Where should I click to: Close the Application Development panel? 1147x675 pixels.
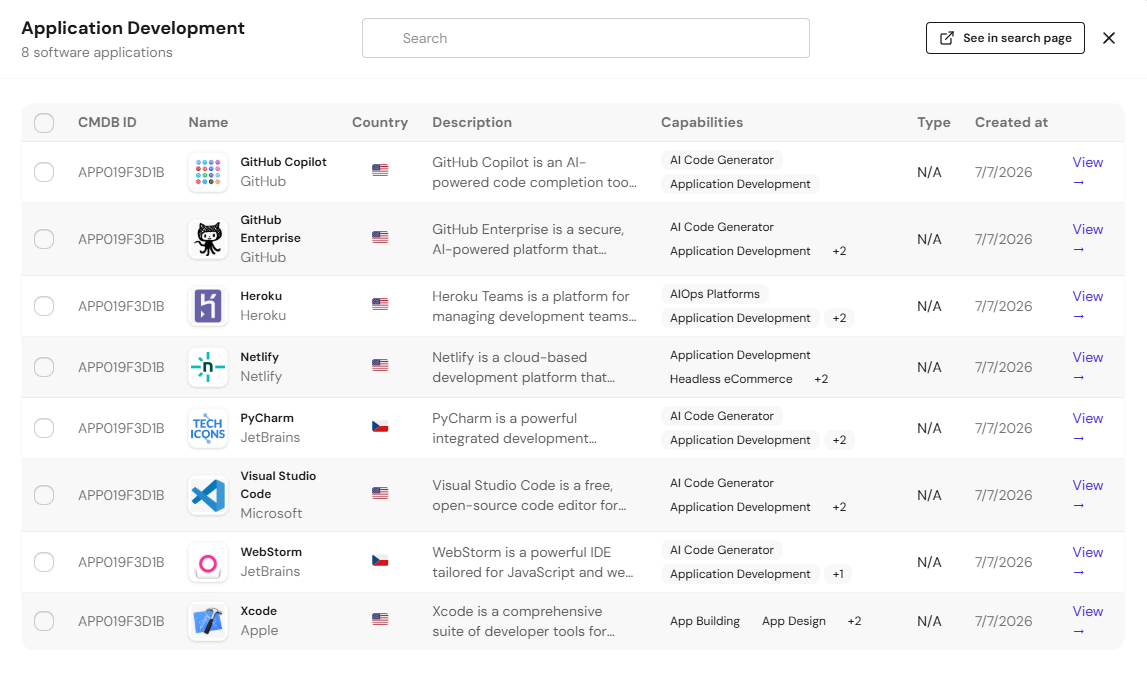tap(1109, 38)
